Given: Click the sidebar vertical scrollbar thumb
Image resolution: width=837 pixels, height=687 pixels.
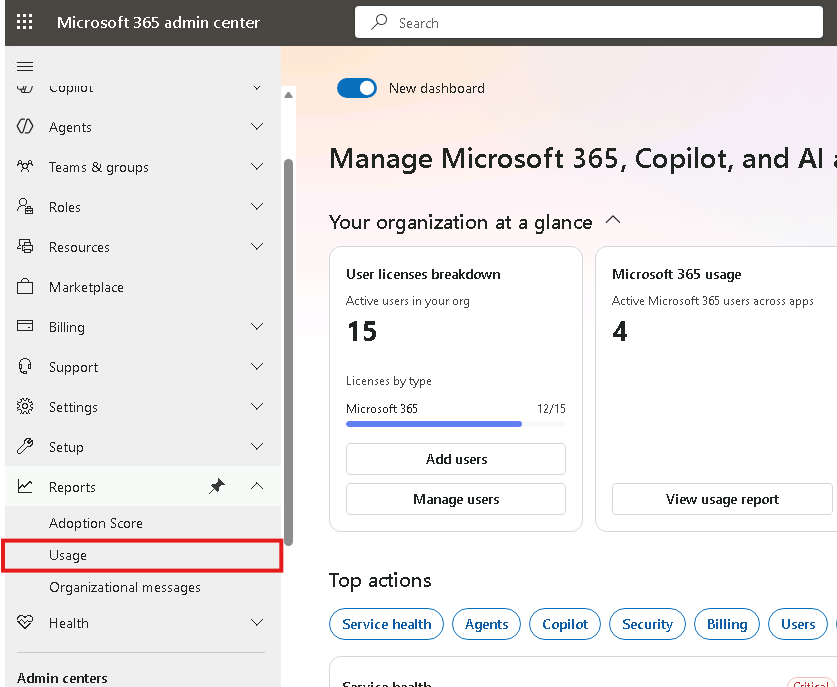Looking at the screenshot, I should [x=289, y=352].
